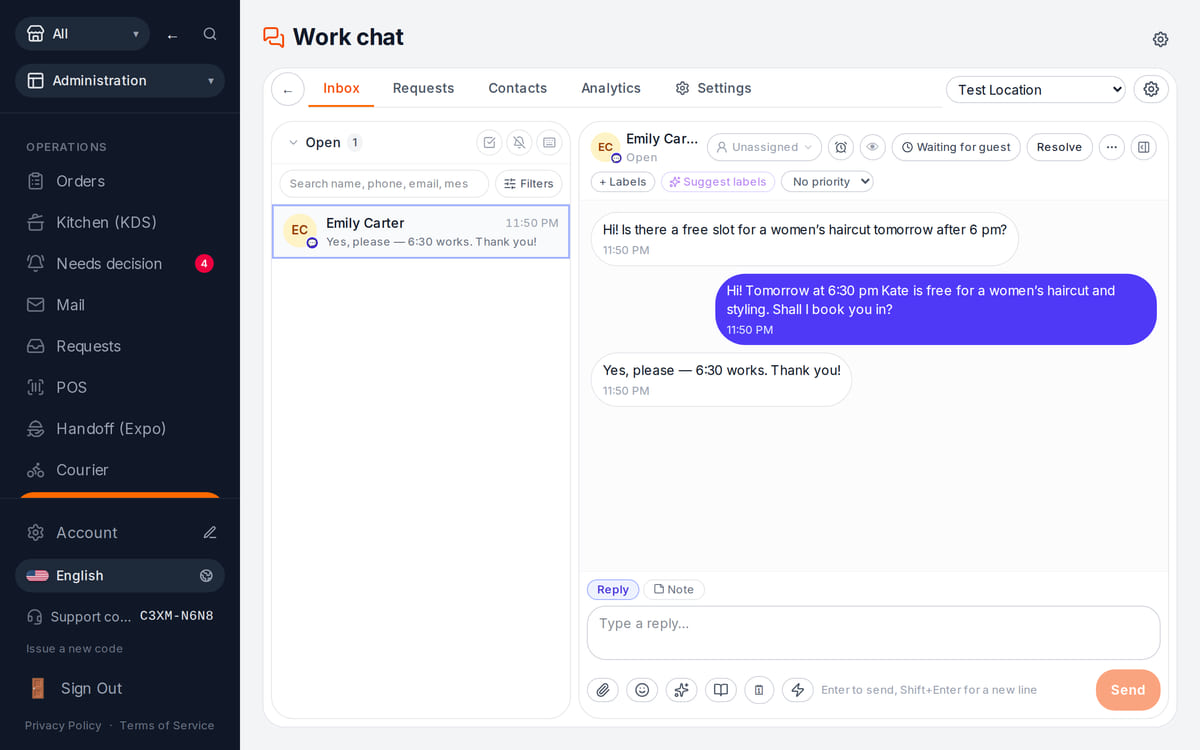Switch to the Settings tab
The height and width of the screenshot is (750, 1200).
point(713,88)
